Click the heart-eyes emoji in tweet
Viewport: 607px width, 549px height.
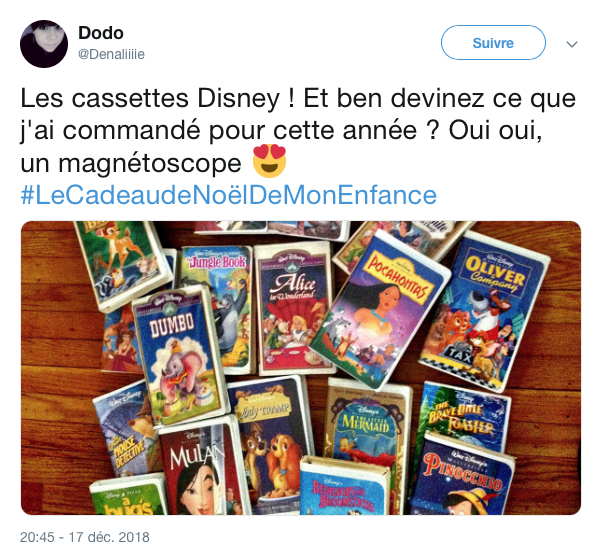269,161
